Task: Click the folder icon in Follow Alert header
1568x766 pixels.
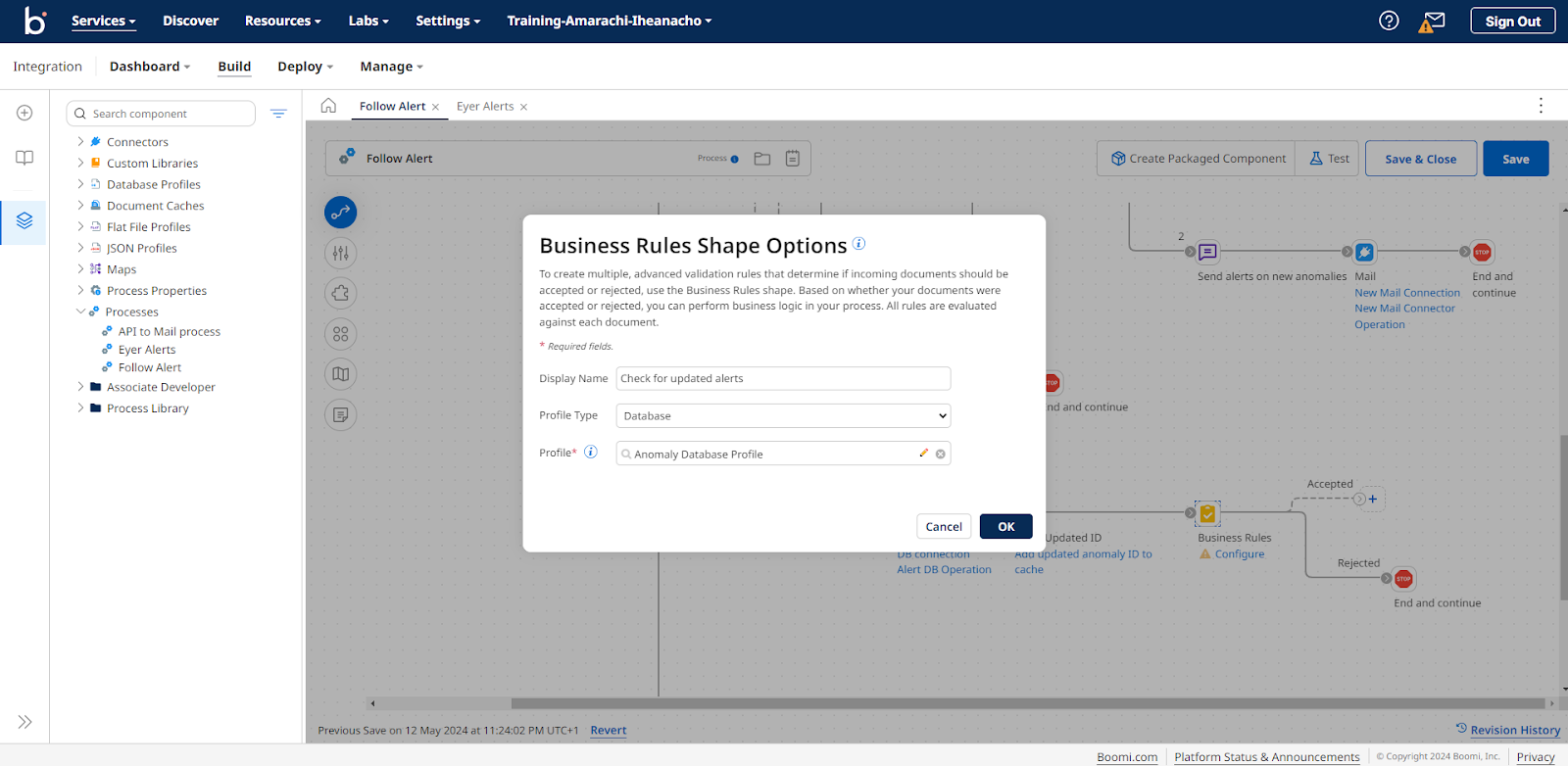Action: tap(762, 159)
